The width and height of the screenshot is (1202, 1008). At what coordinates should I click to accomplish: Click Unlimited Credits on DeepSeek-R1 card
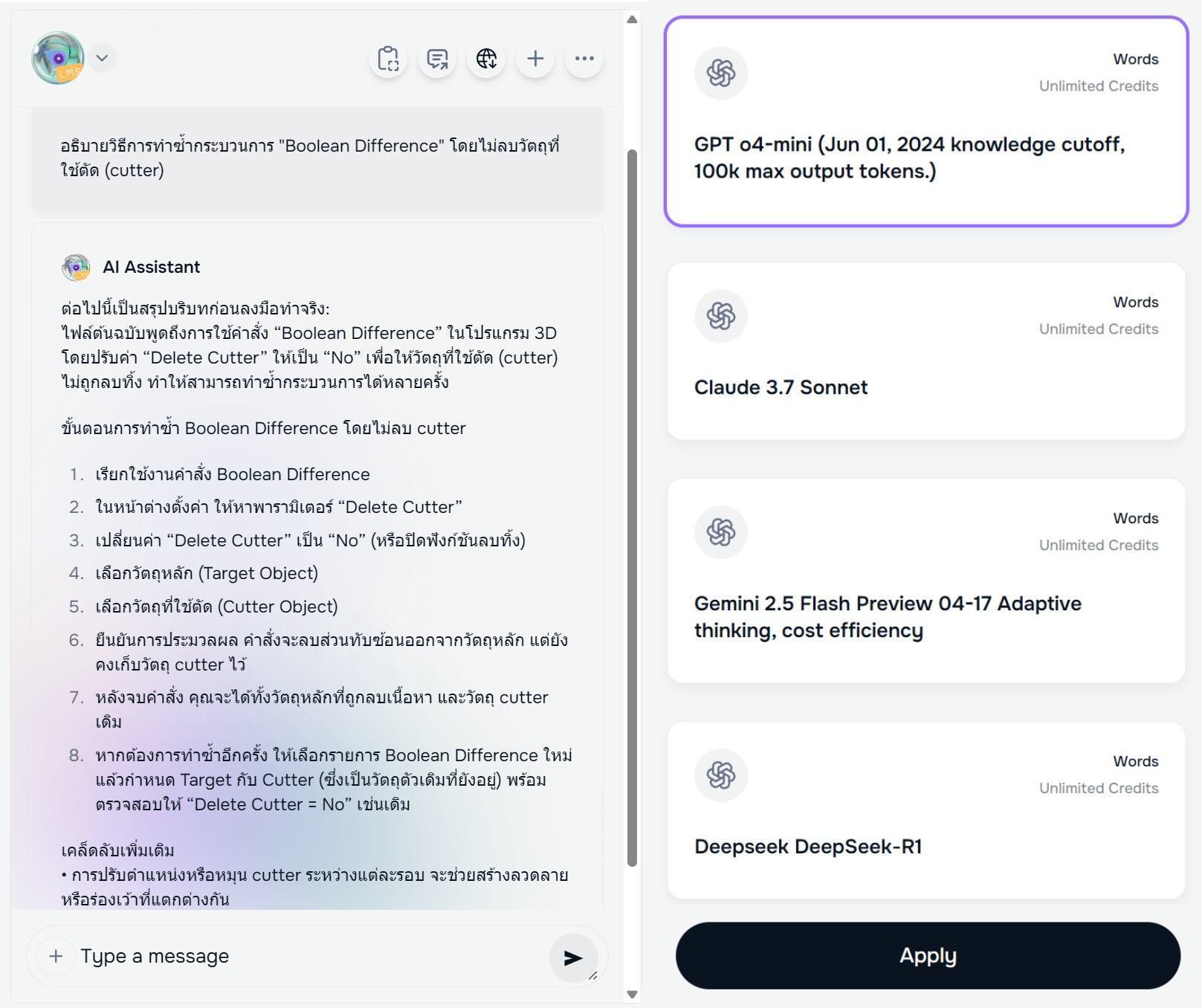(x=1099, y=789)
